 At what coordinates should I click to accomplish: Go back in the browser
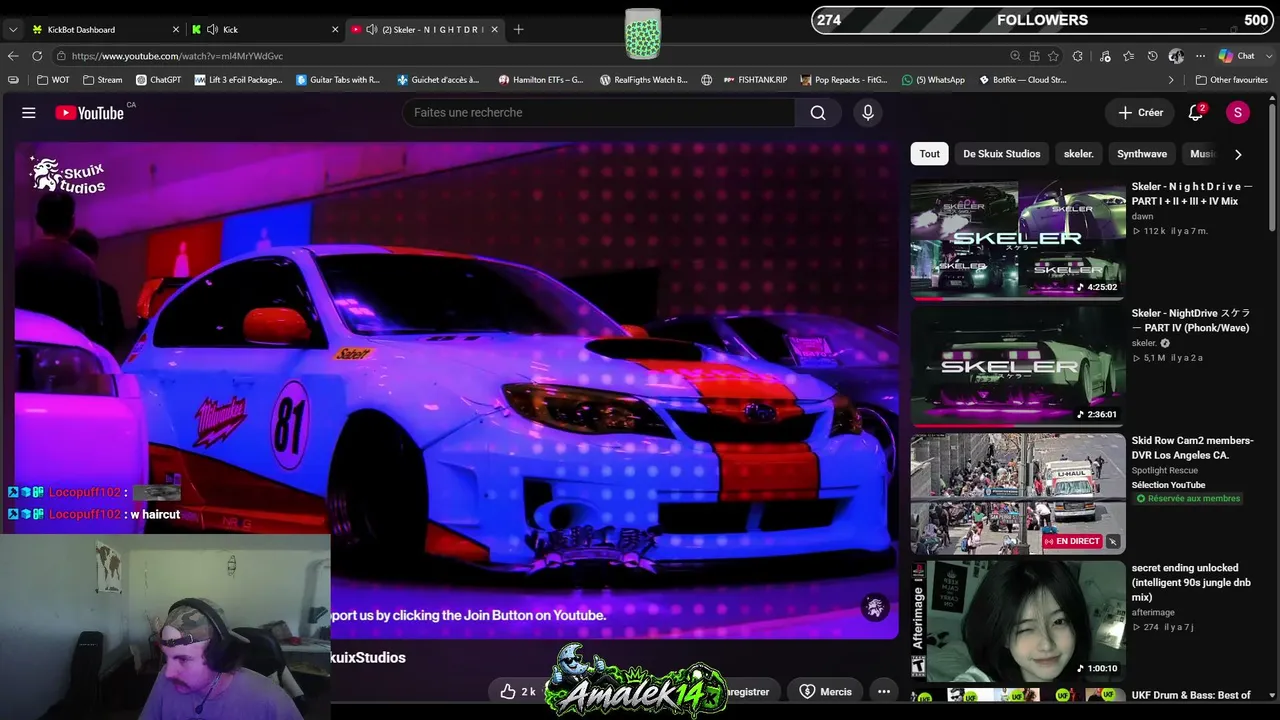[13, 56]
